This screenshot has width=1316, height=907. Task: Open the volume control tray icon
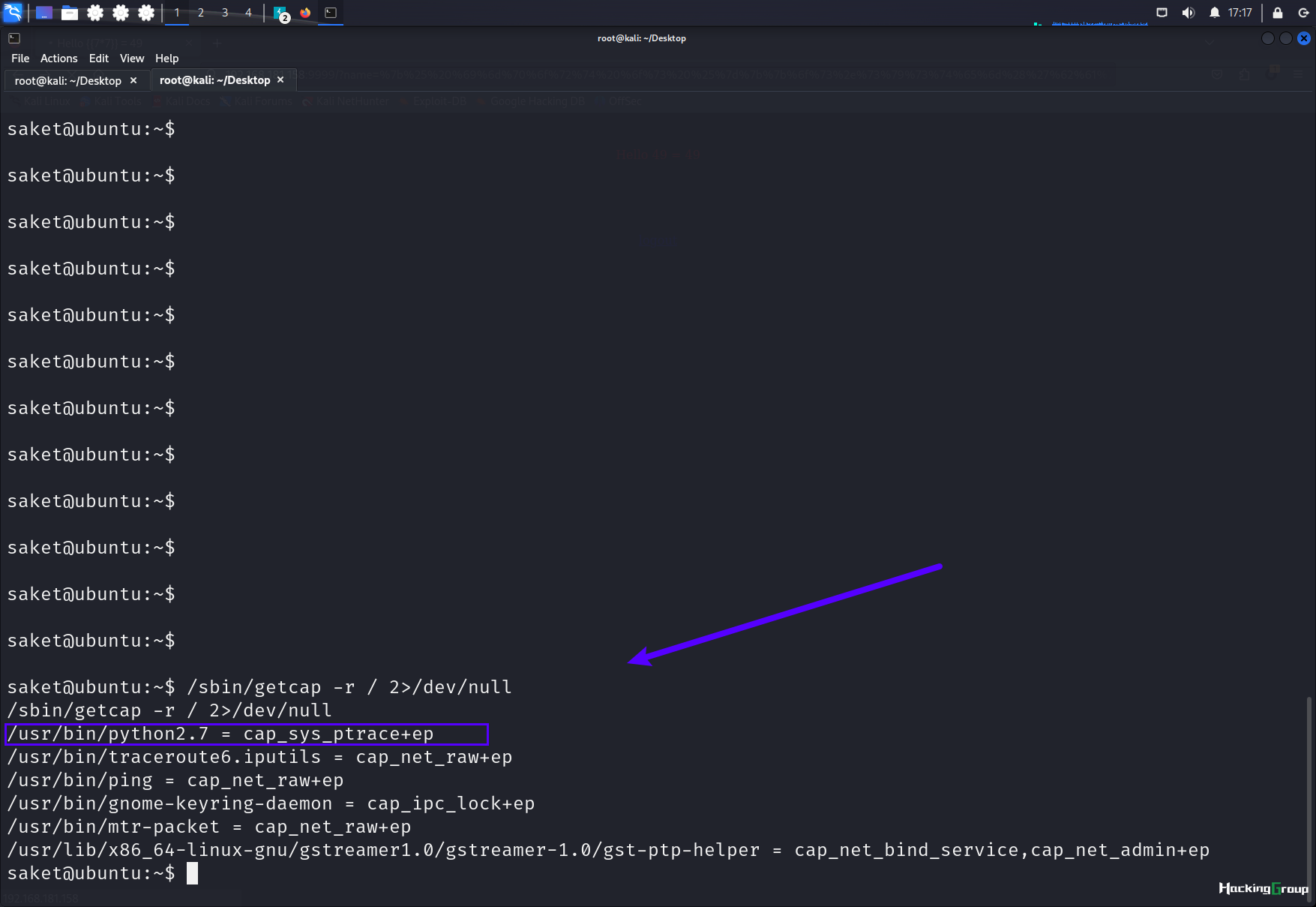click(1189, 13)
